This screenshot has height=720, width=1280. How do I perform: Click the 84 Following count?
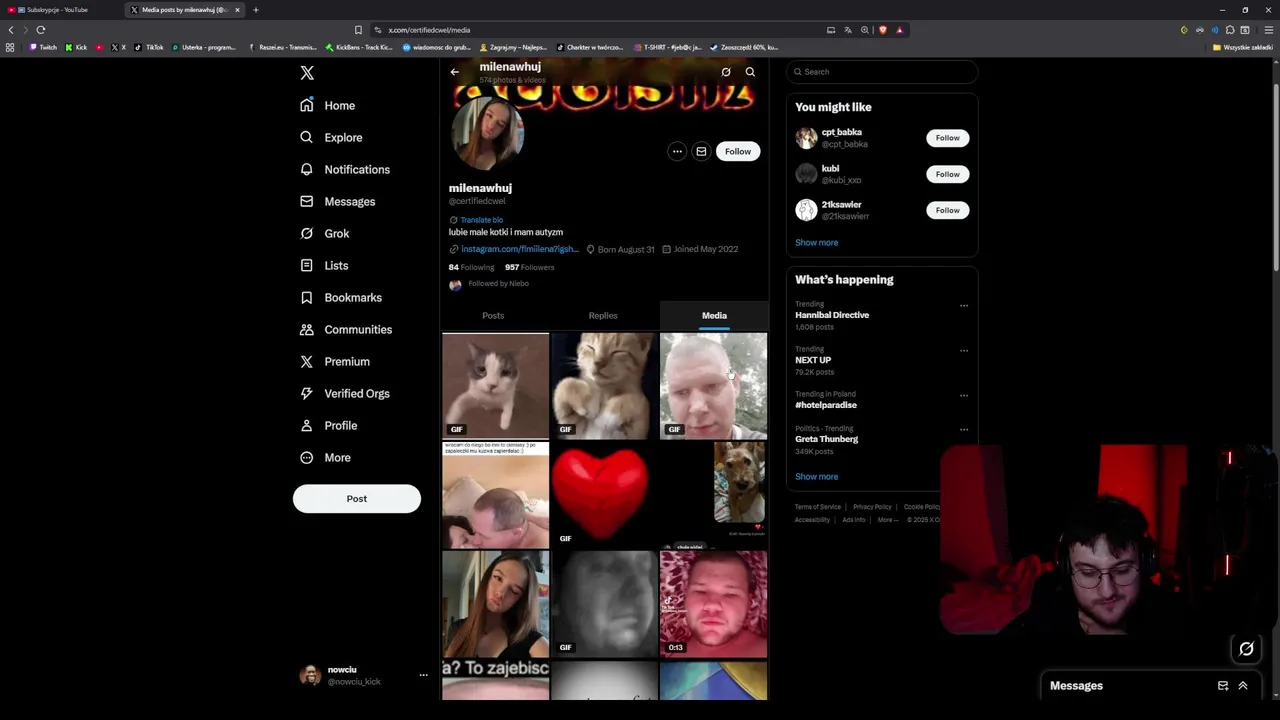471,267
